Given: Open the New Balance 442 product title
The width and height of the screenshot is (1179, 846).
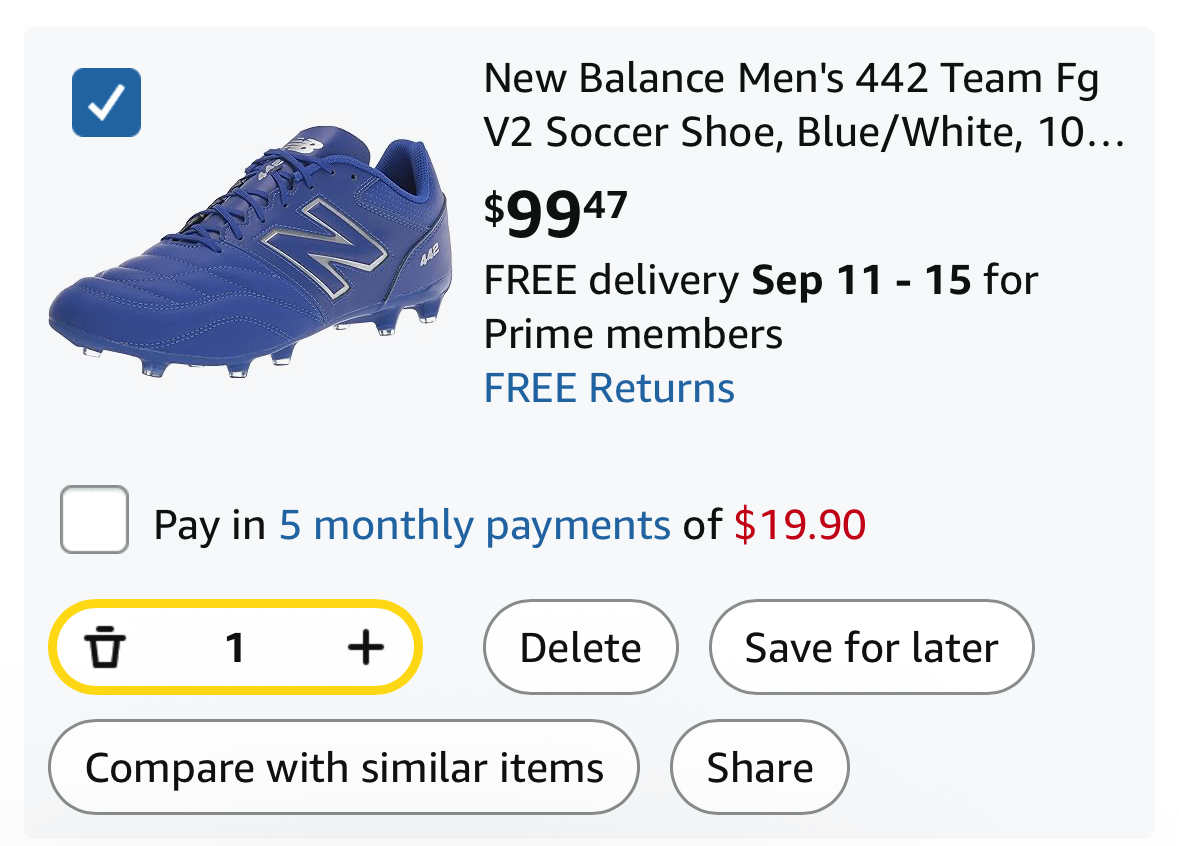Looking at the screenshot, I should click(789, 104).
